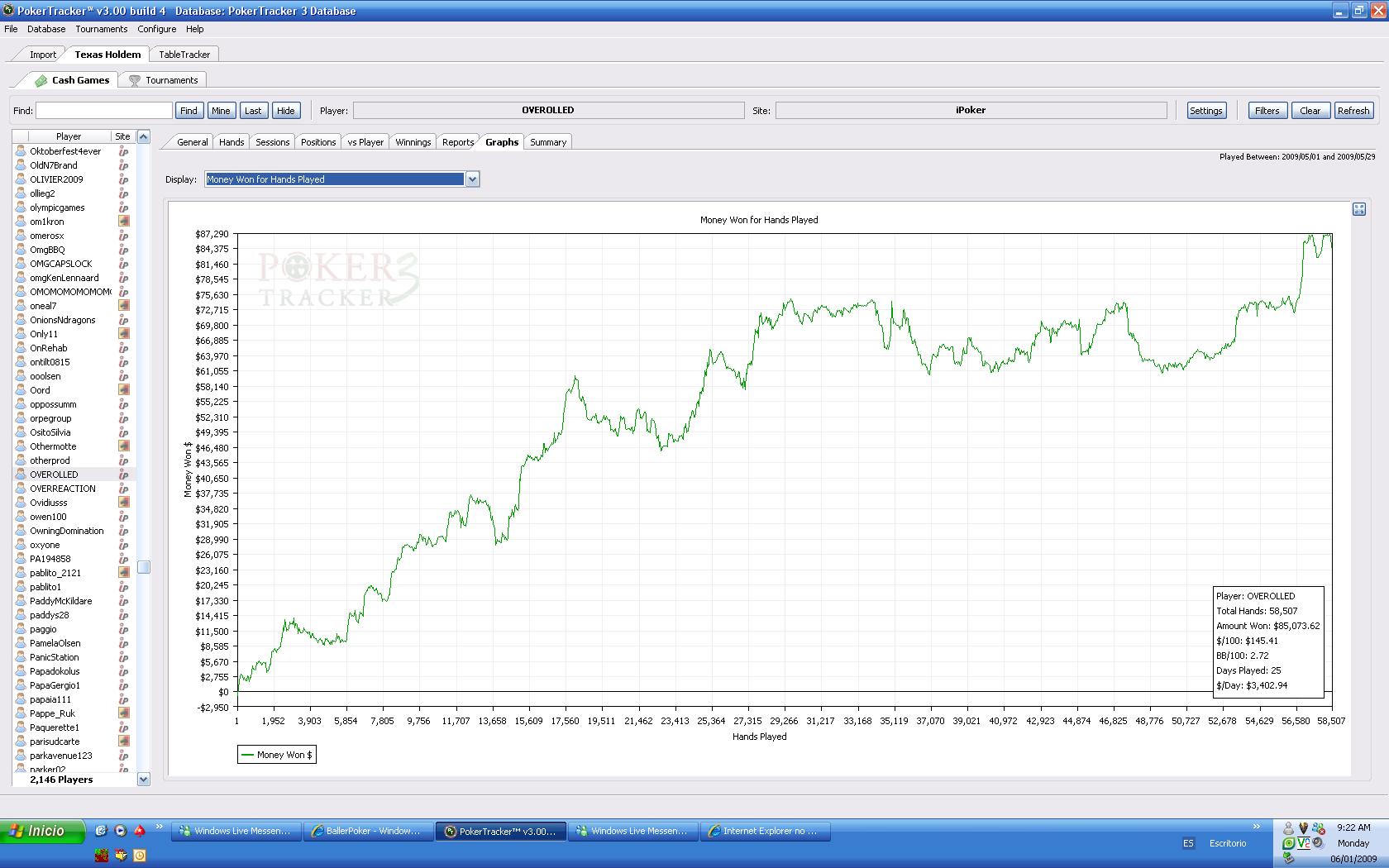Click the player list scrollbar thumb
1389x868 pixels.
pos(143,566)
